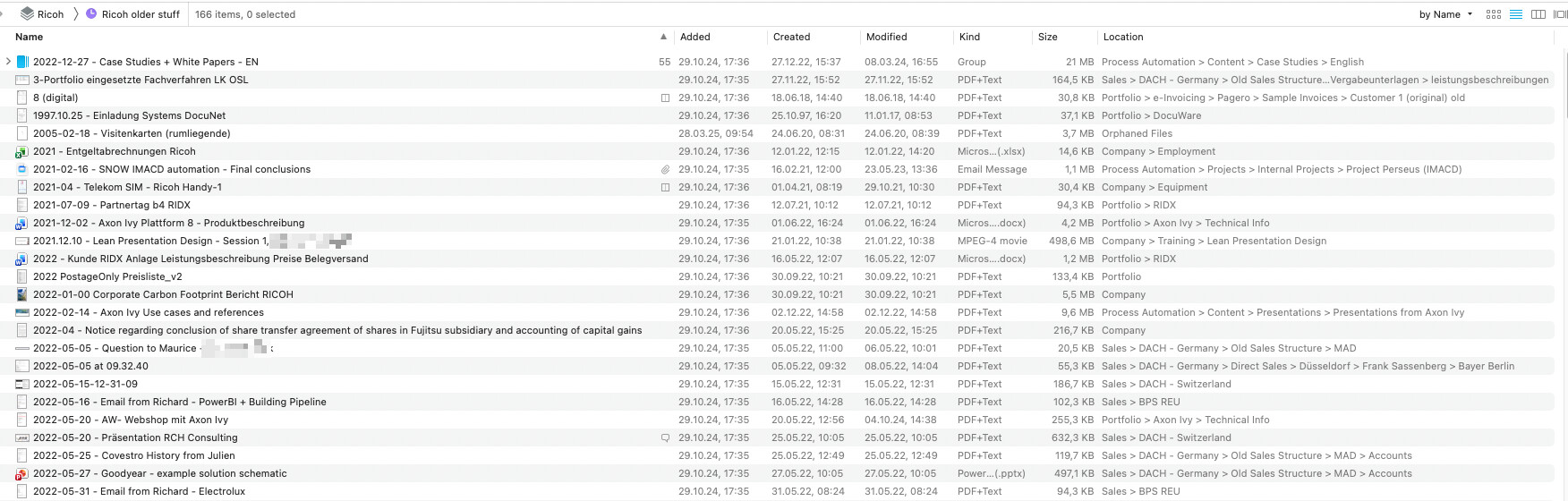Sort the list by Modified column
Screen dimensions: 1568x501
click(886, 37)
